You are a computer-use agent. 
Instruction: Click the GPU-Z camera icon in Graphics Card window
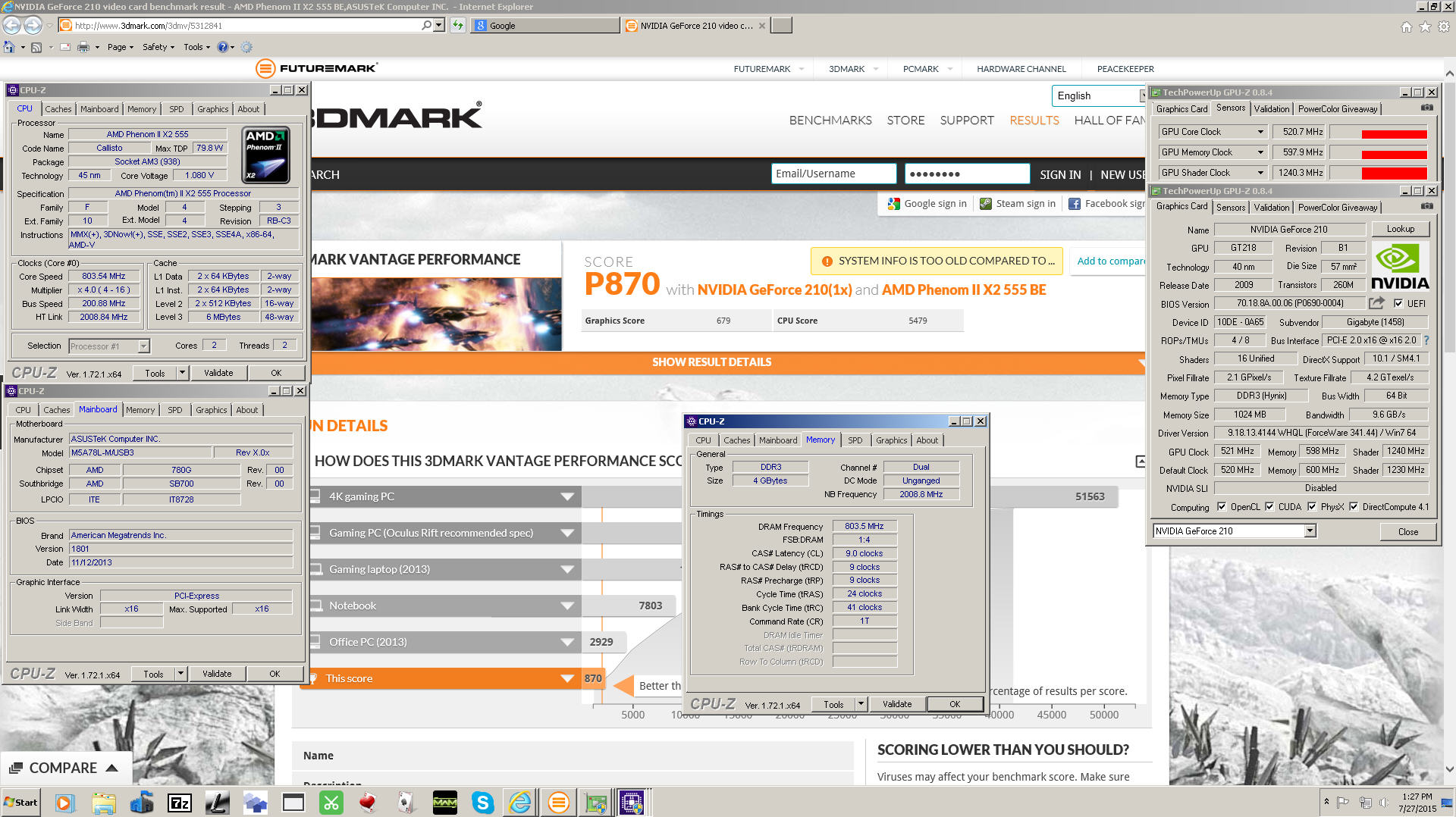click(1426, 206)
